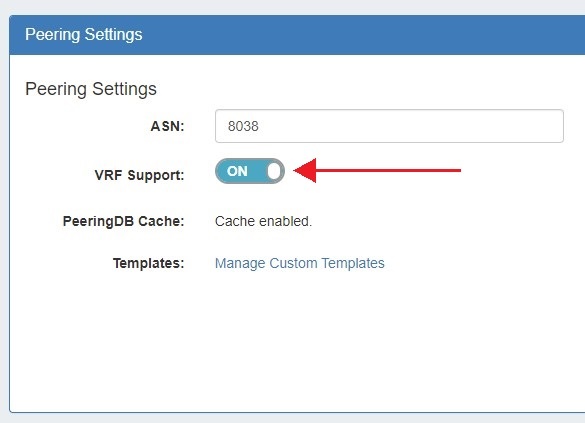Click the blue Peering Settings header bar
Viewport: 585px width, 423px height.
[x=297, y=35]
